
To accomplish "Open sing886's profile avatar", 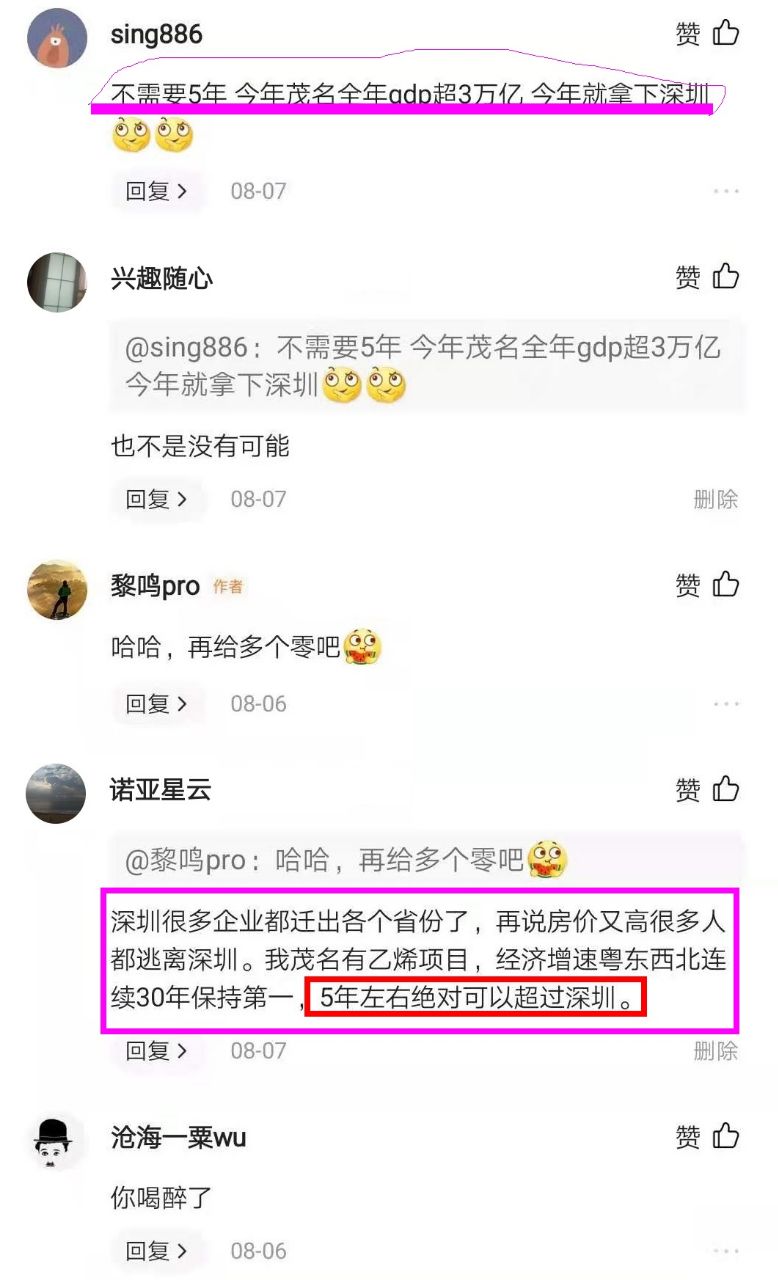I will click(56, 37).
